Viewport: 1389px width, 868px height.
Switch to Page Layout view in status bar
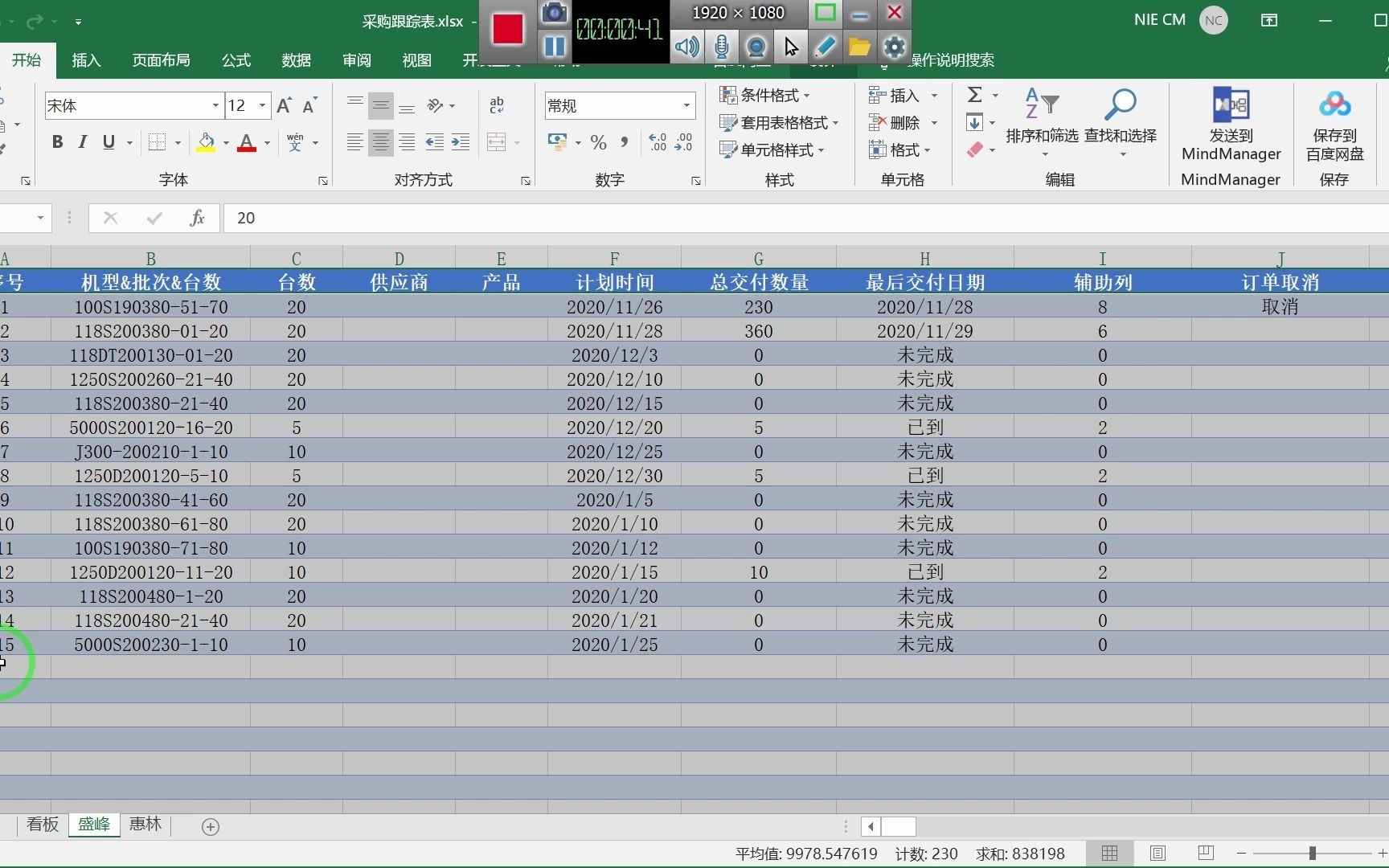pyautogui.click(x=1157, y=854)
